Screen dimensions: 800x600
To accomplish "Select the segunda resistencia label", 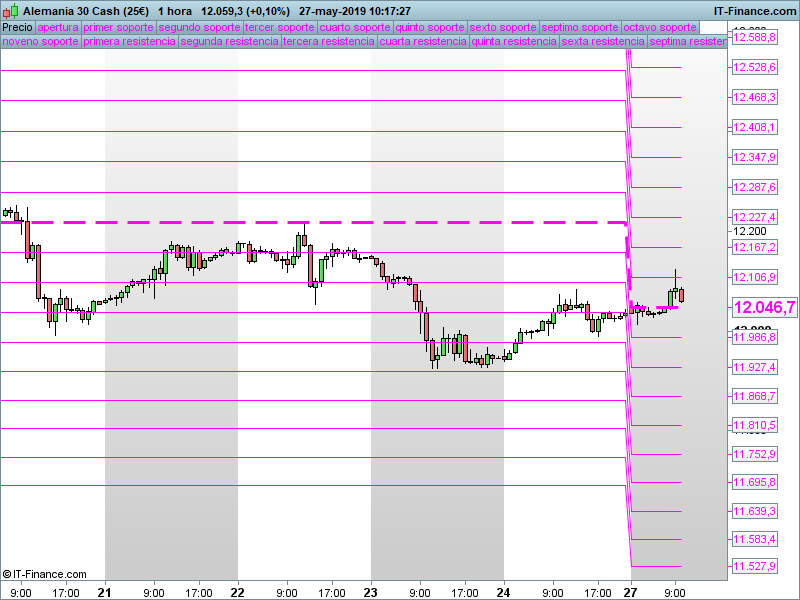I will pos(230,41).
